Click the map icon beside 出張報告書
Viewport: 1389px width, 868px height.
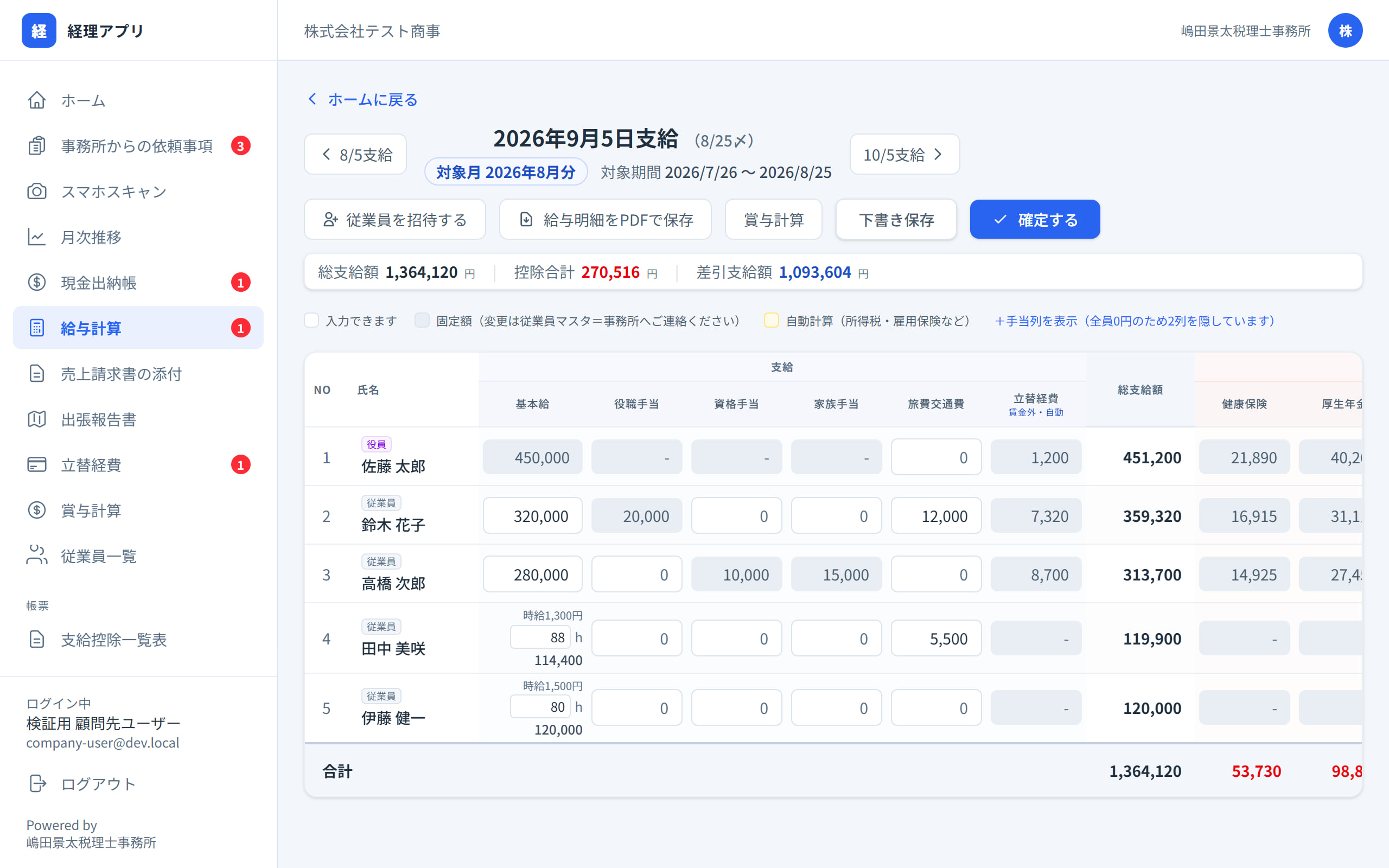(37, 419)
